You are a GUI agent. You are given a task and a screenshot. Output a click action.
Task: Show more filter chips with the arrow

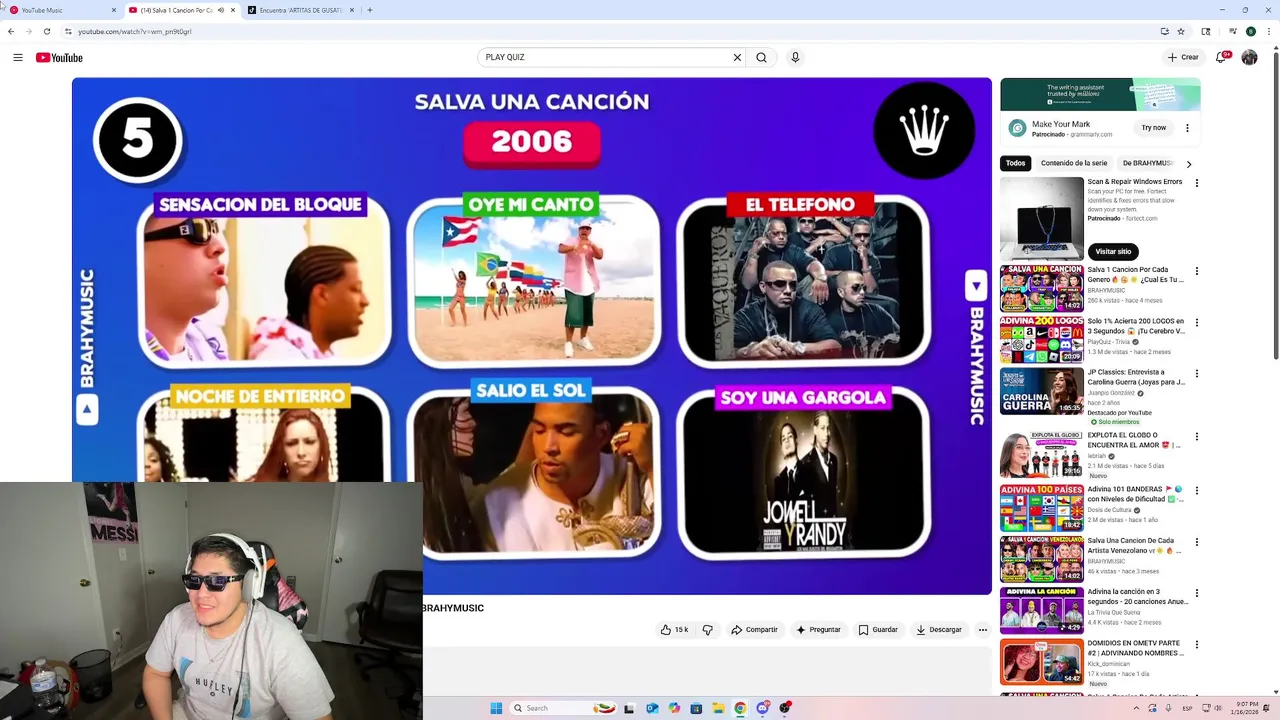click(x=1189, y=163)
